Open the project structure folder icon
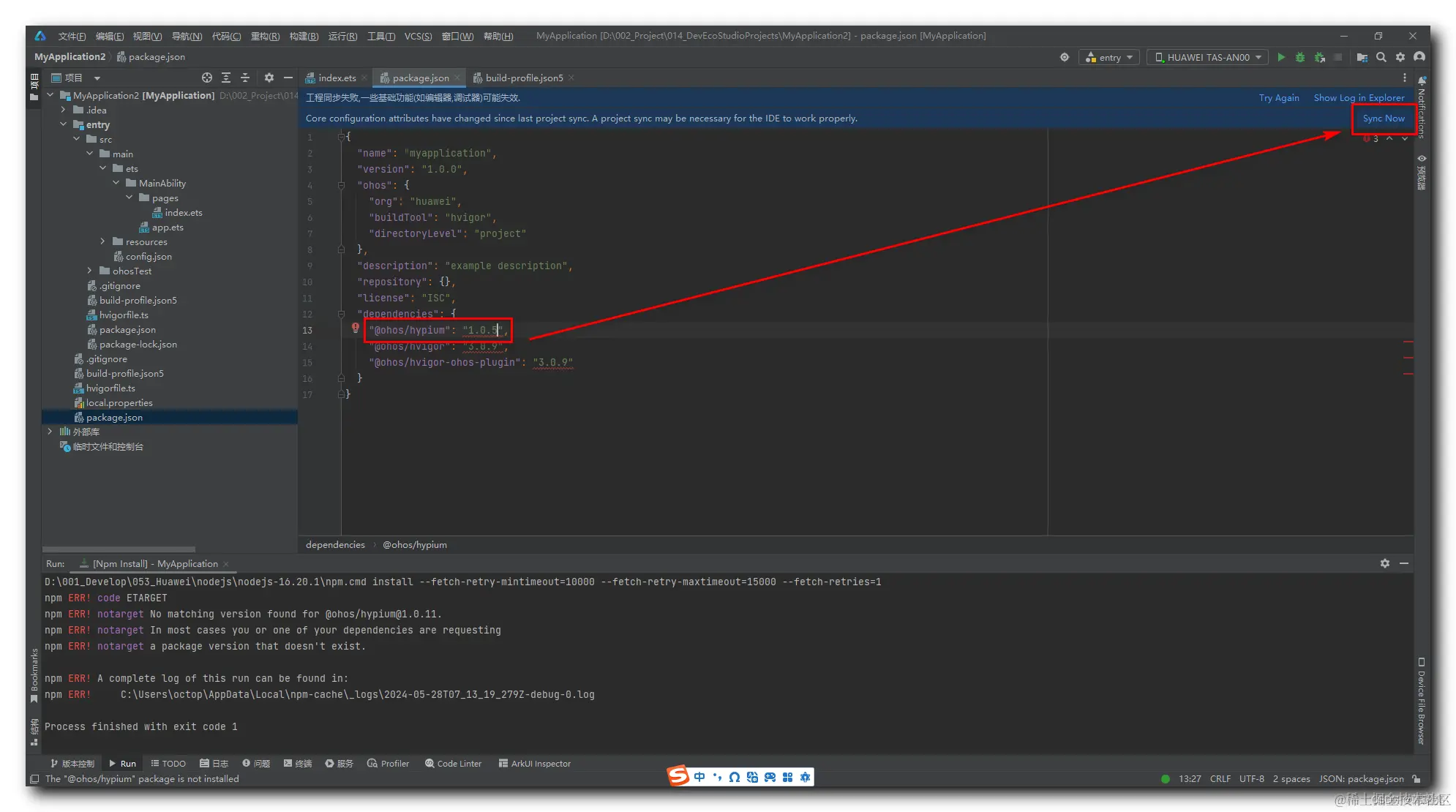This screenshot has height=812, width=1456. 1362,57
